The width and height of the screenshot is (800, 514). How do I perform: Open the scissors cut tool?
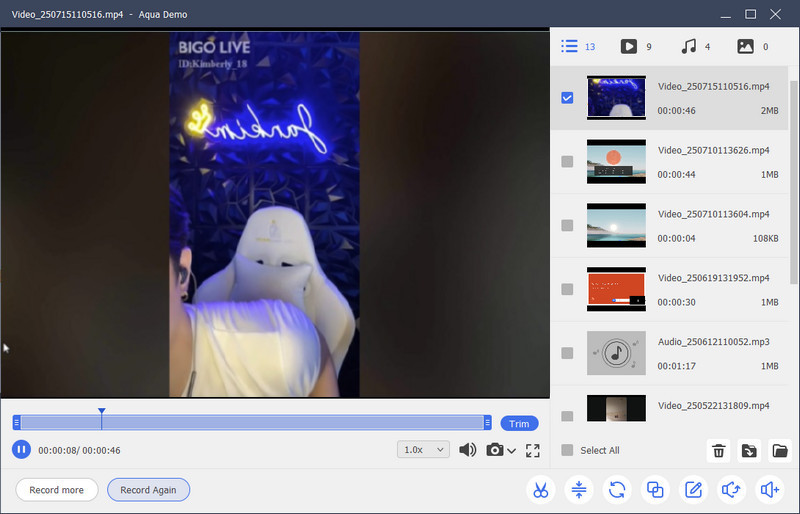click(540, 490)
